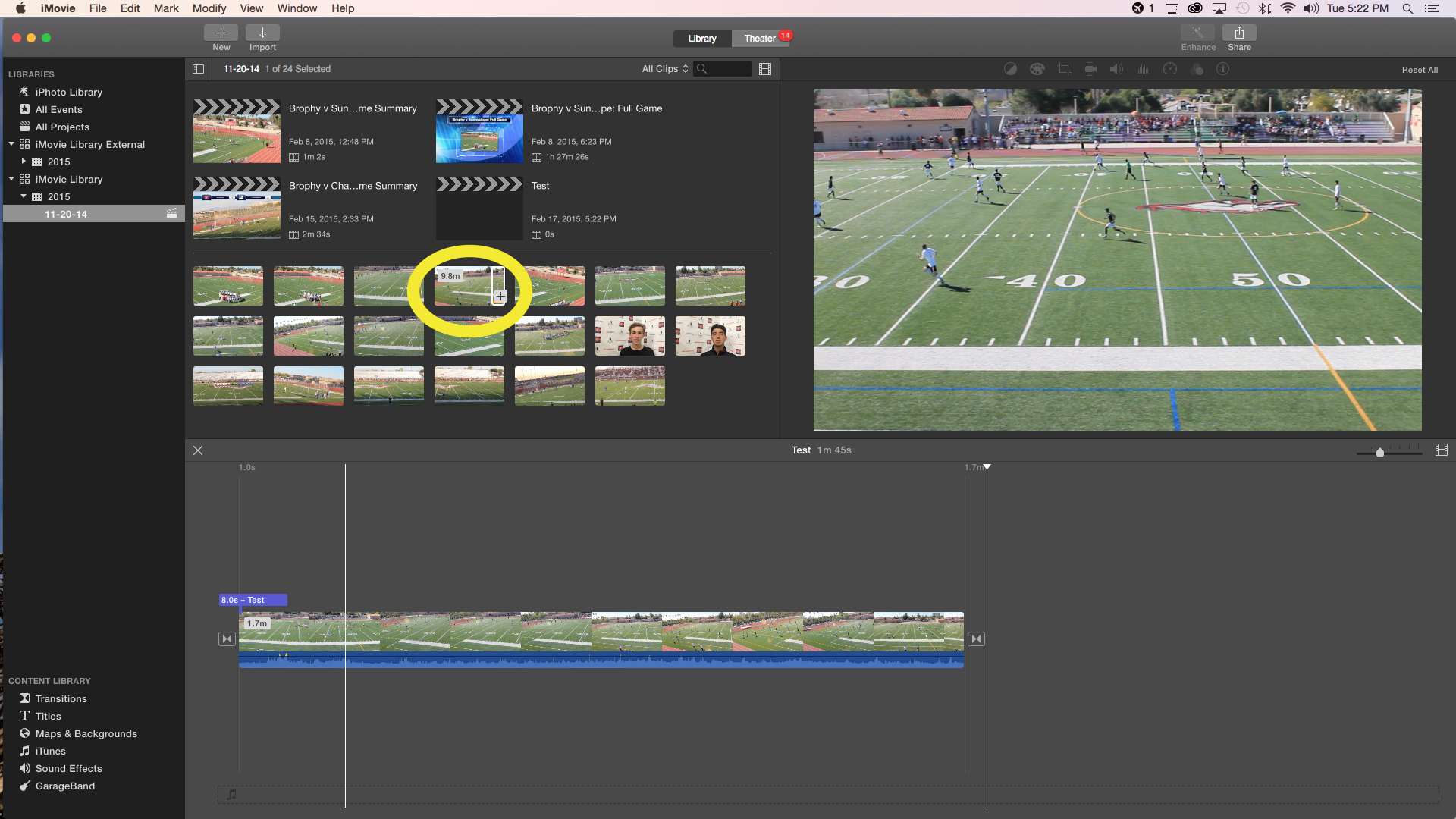Show the clip Information inspector
The width and height of the screenshot is (1456, 819).
click(x=1223, y=69)
